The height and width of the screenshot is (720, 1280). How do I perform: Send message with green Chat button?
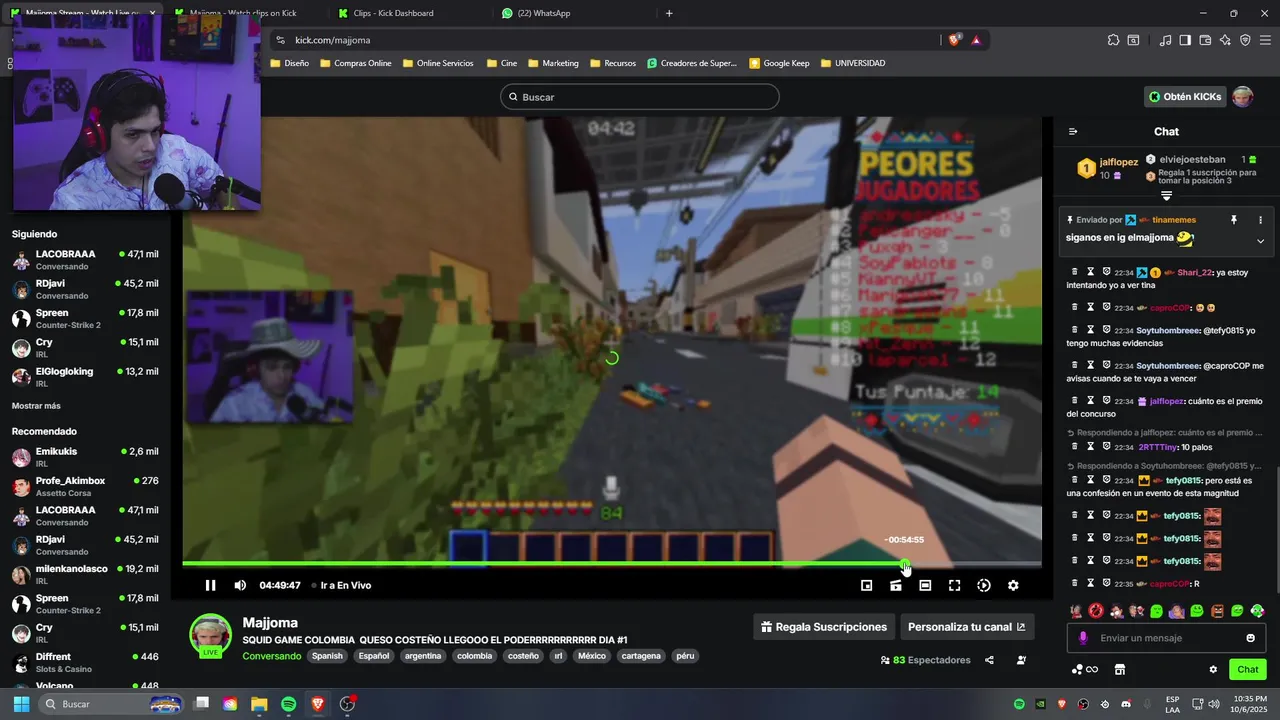[x=1248, y=670]
